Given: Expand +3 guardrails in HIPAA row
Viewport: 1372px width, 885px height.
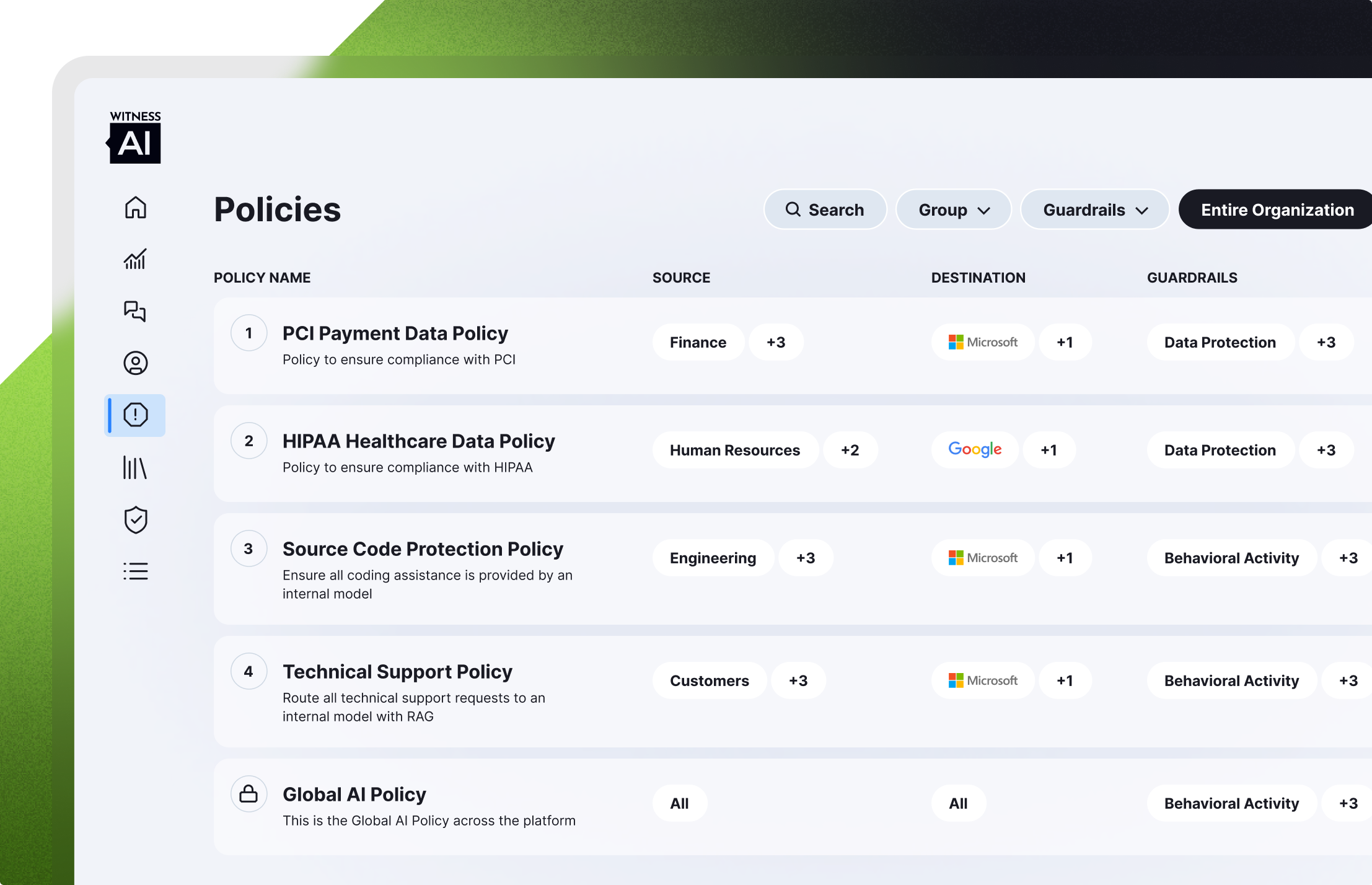Looking at the screenshot, I should 1326,450.
